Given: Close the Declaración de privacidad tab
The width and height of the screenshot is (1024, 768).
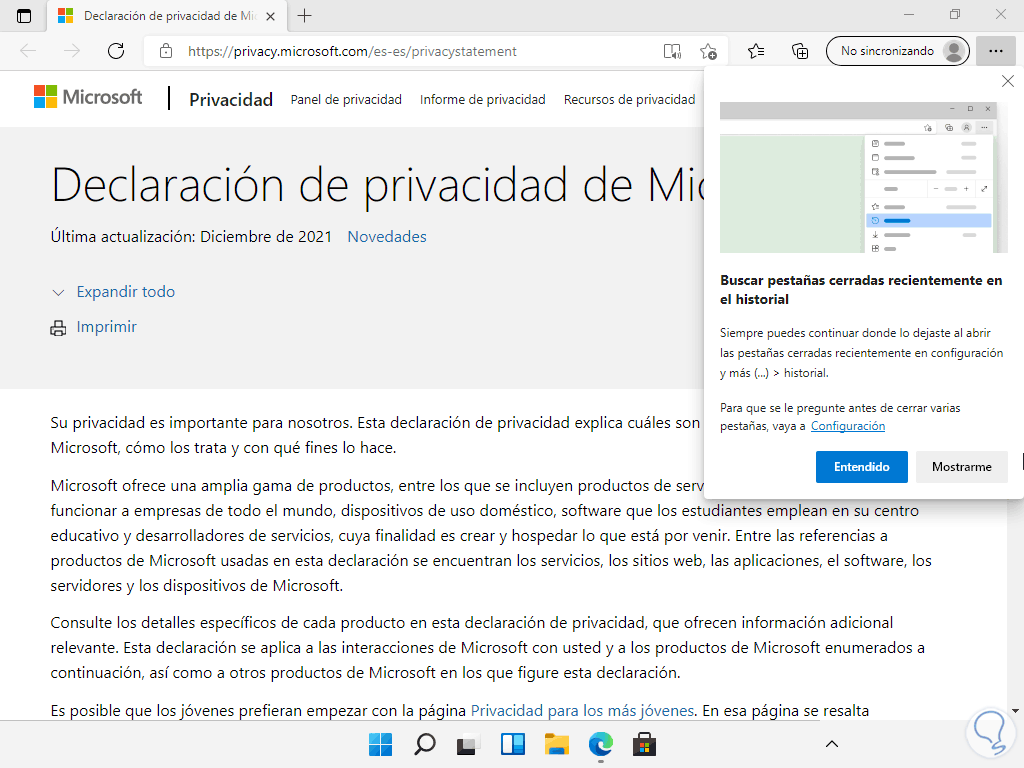Looking at the screenshot, I should pos(270,16).
